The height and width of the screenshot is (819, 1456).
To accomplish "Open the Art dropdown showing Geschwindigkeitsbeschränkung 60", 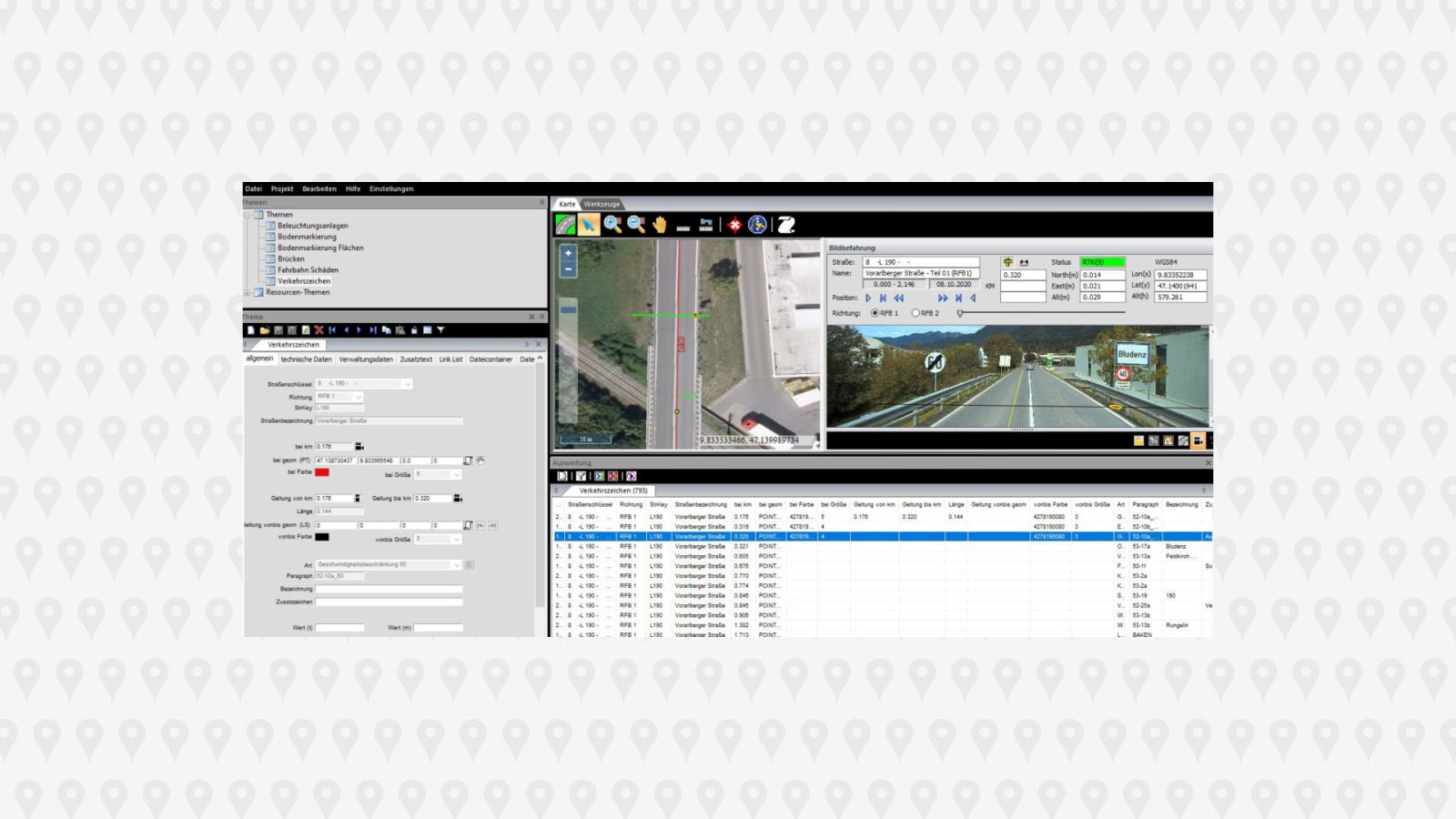I will (457, 565).
